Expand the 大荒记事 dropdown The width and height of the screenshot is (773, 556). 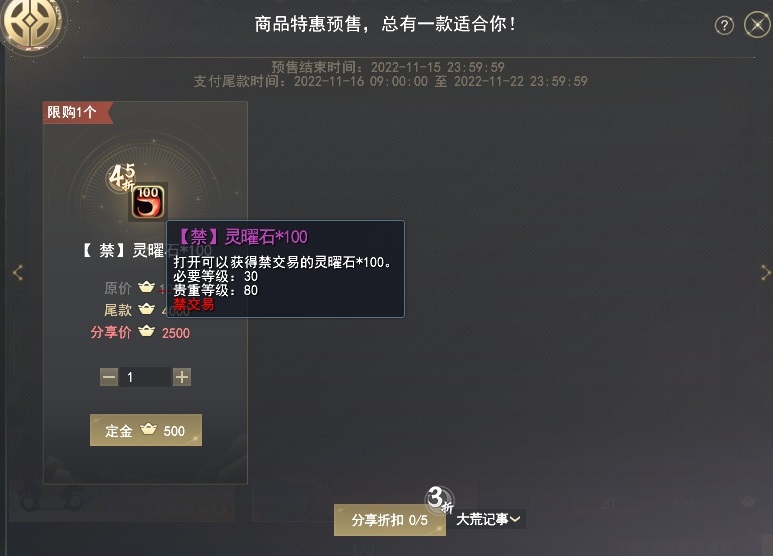pos(488,520)
